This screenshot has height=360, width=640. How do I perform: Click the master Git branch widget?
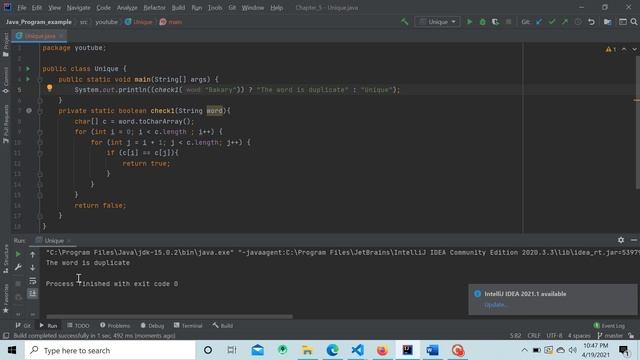point(610,336)
